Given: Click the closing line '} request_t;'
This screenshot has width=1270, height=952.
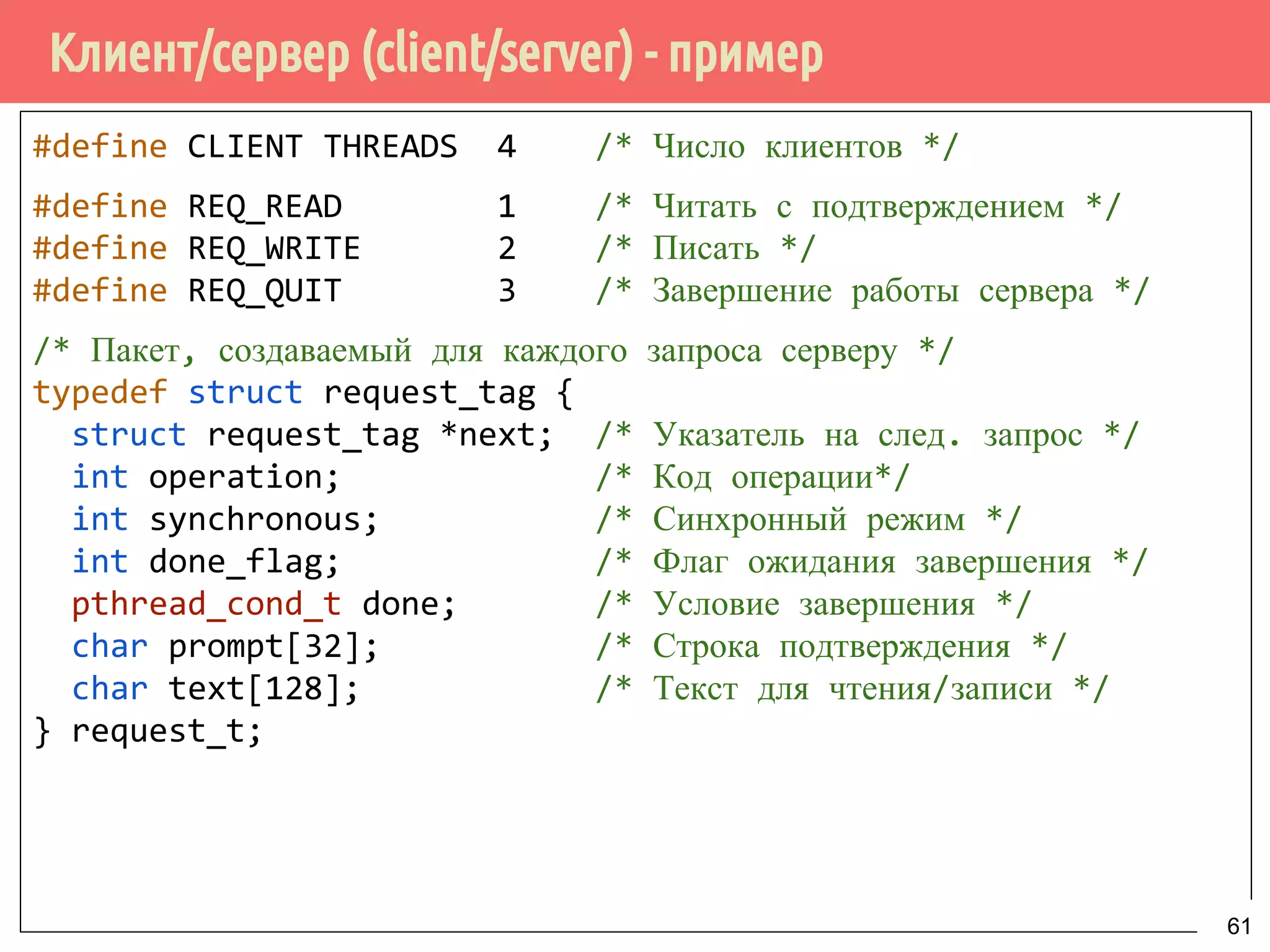Looking at the screenshot, I should coord(148,732).
